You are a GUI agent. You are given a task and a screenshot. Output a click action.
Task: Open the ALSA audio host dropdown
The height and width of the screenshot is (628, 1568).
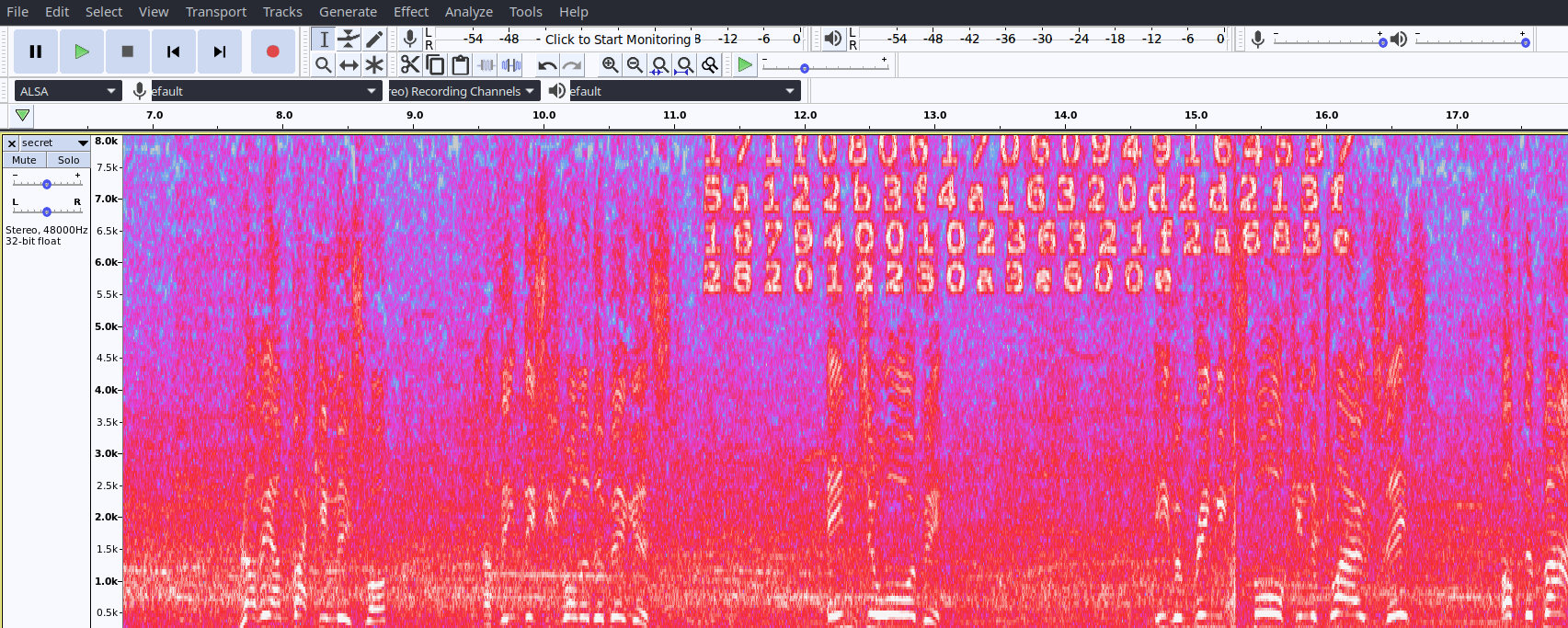(68, 91)
